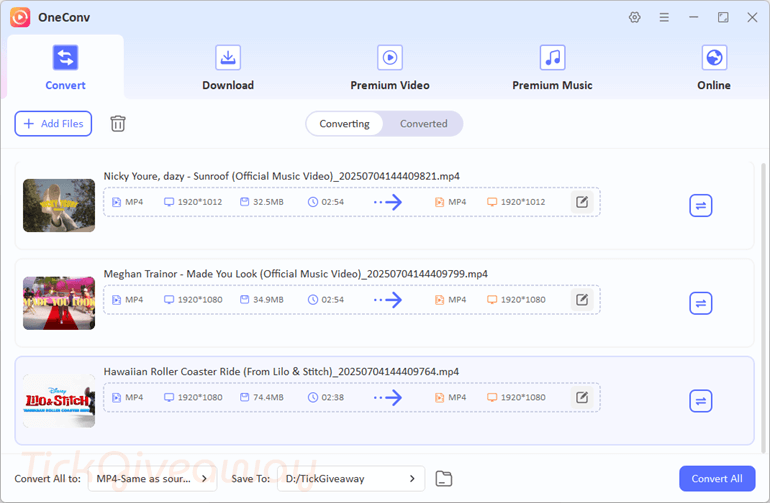Viewport: 770px width, 503px height.
Task: Click the 34.9MB file size value
Action: click(x=268, y=300)
